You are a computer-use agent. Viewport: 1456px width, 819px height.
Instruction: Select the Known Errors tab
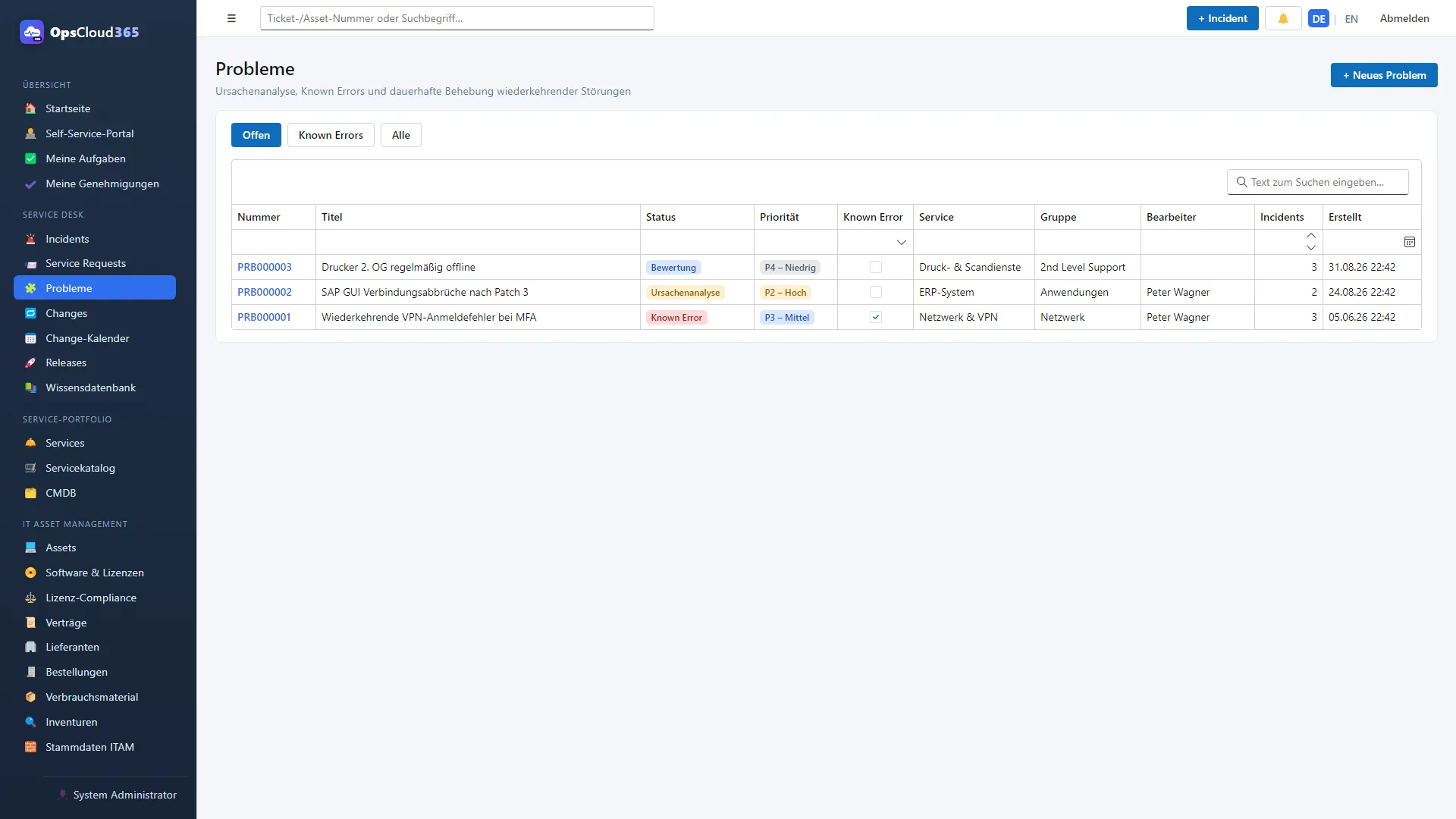click(x=331, y=135)
